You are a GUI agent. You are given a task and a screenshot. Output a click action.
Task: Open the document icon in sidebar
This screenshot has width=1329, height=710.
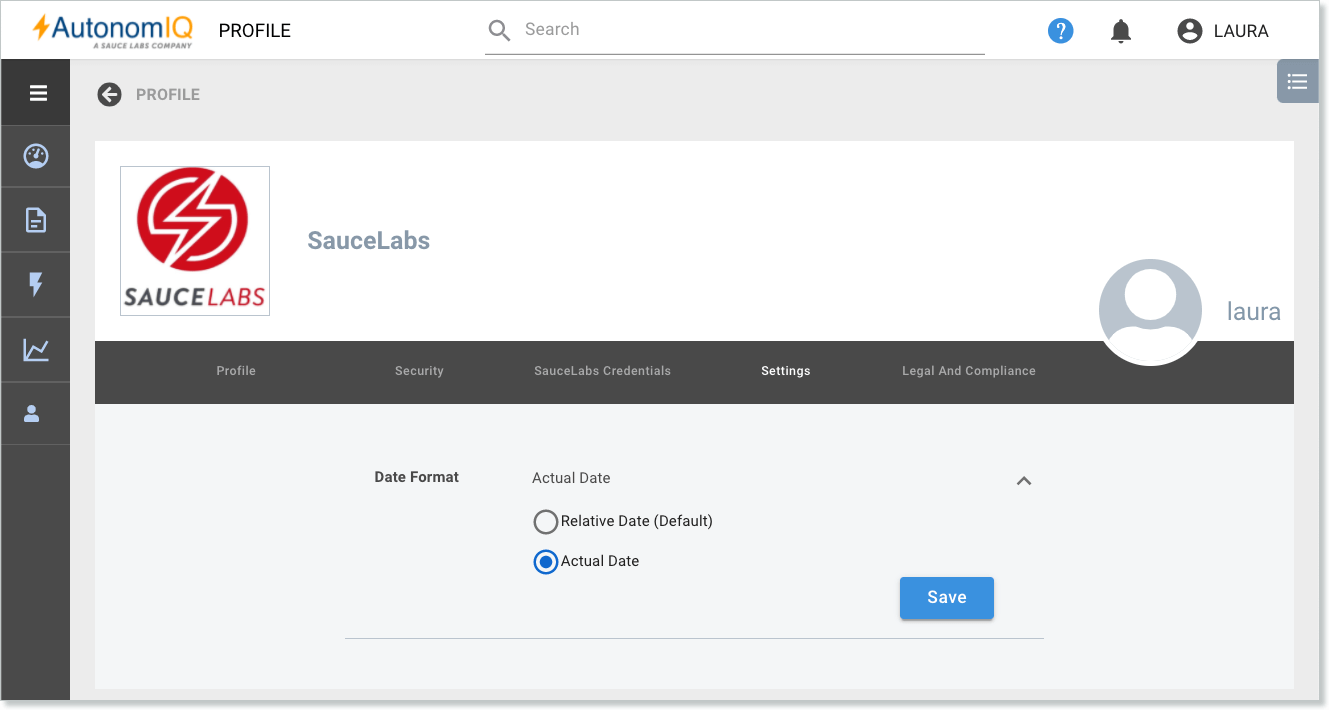pos(36,220)
